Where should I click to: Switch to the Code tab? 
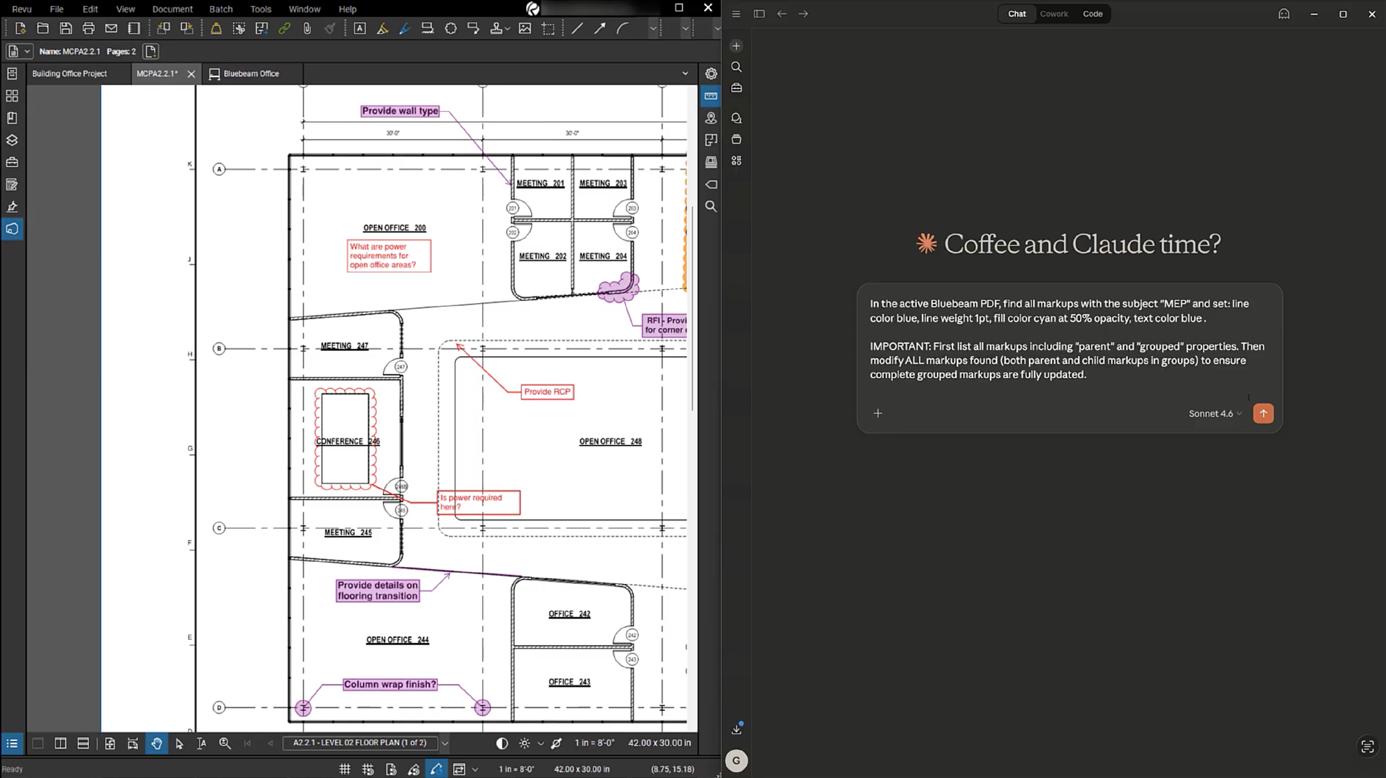pyautogui.click(x=1092, y=14)
